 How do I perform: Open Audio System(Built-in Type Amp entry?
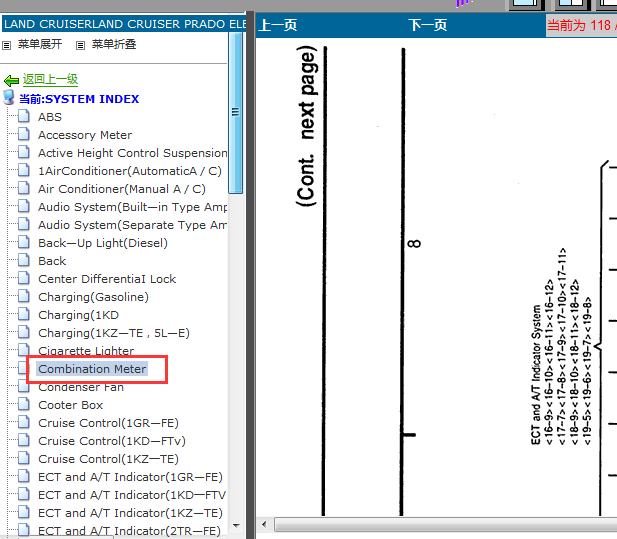[x=132, y=207]
